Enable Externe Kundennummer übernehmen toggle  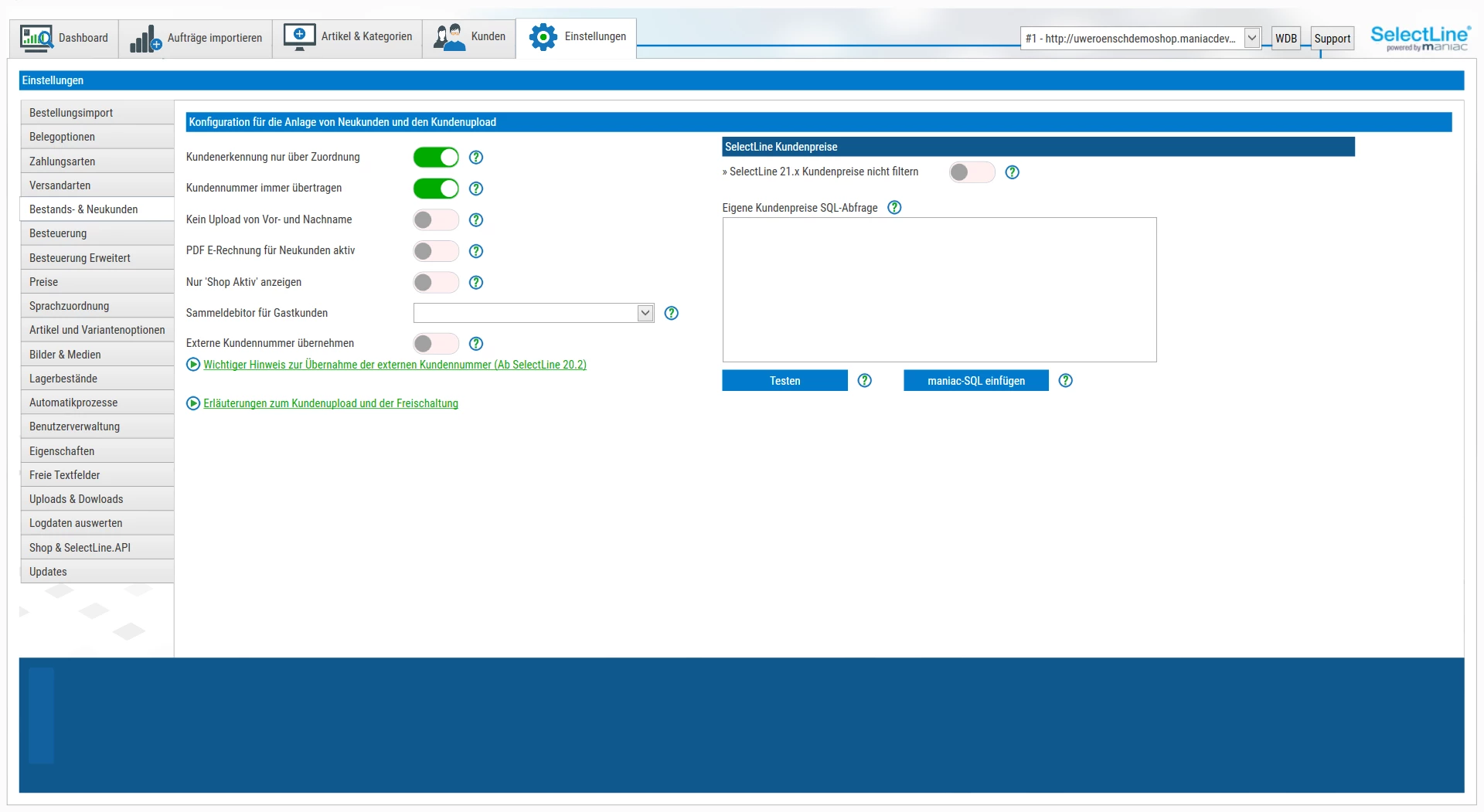(436, 344)
